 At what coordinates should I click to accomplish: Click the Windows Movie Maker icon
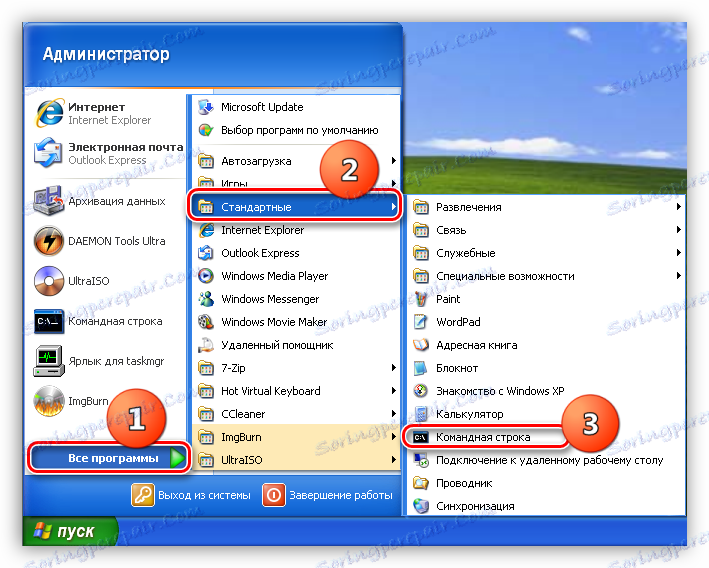[x=206, y=322]
